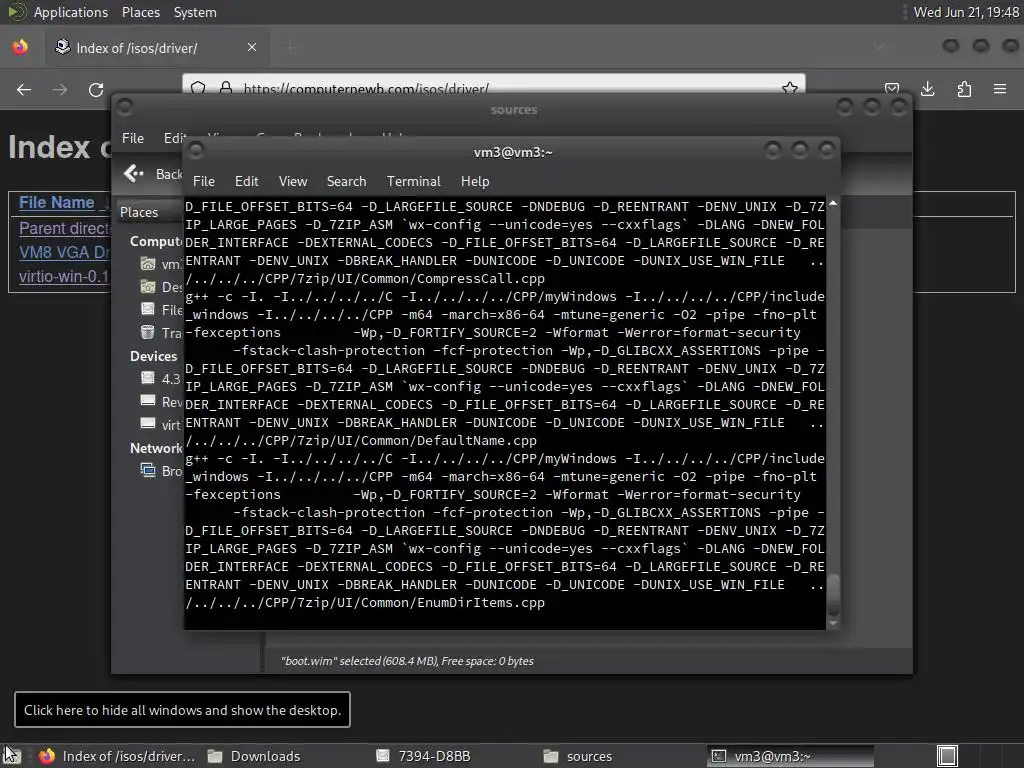Select Browse Network in sources sidebar

pyautogui.click(x=161, y=471)
